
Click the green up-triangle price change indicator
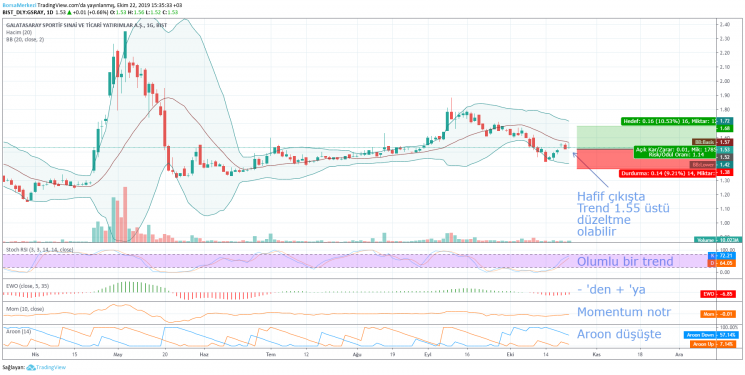[70, 12]
